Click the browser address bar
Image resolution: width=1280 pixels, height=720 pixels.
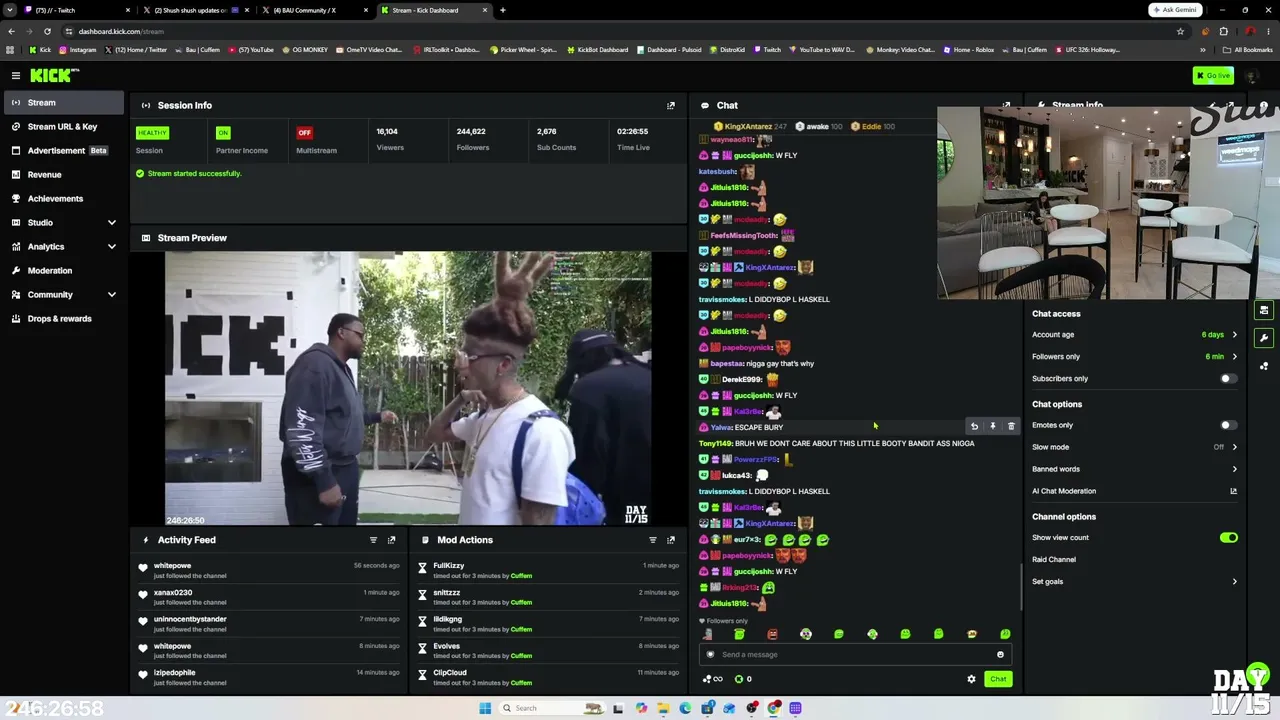[x=620, y=31]
